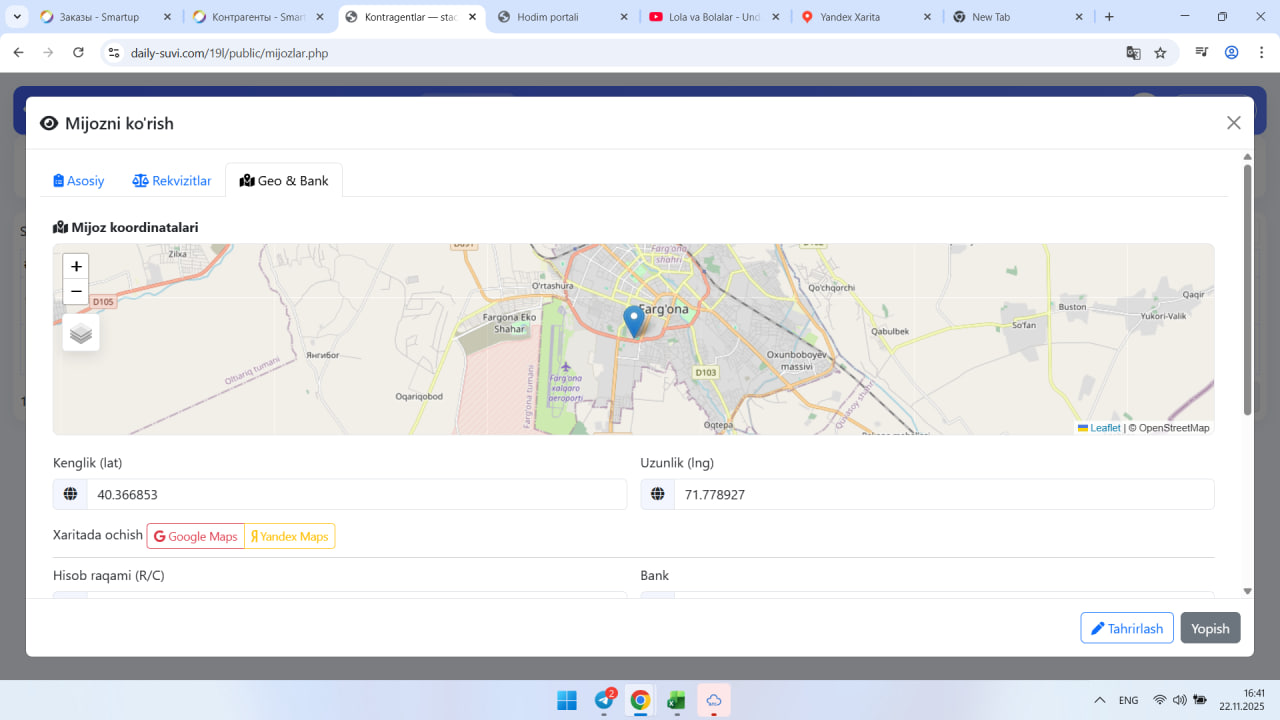Viewport: 1280px width, 720px height.
Task: Bookmark this page with star icon
Action: 1160,53
